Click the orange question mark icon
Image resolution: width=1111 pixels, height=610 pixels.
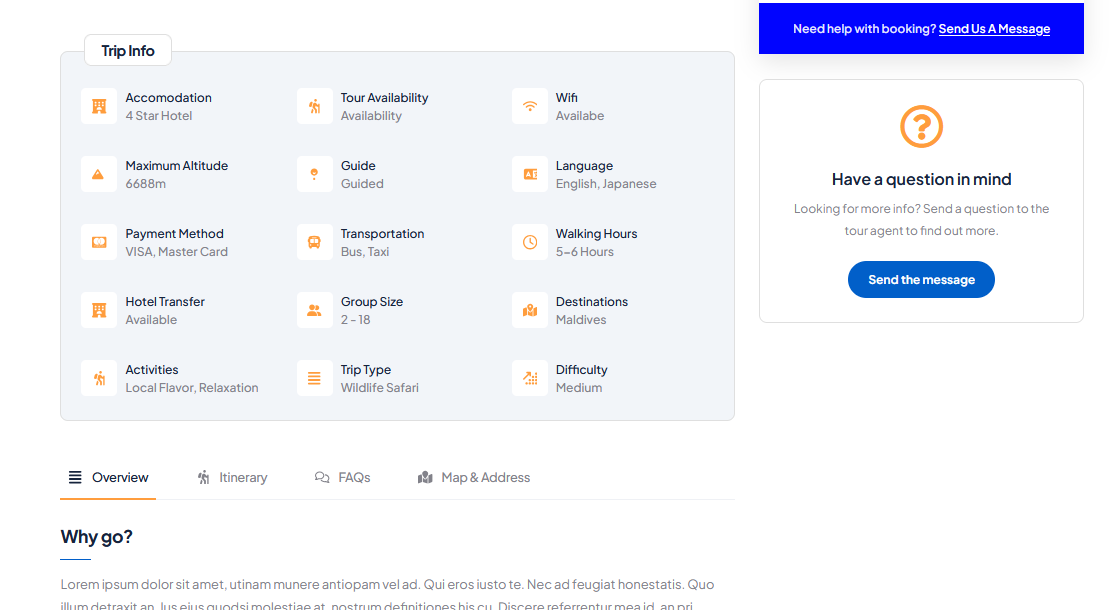pyautogui.click(x=921, y=127)
